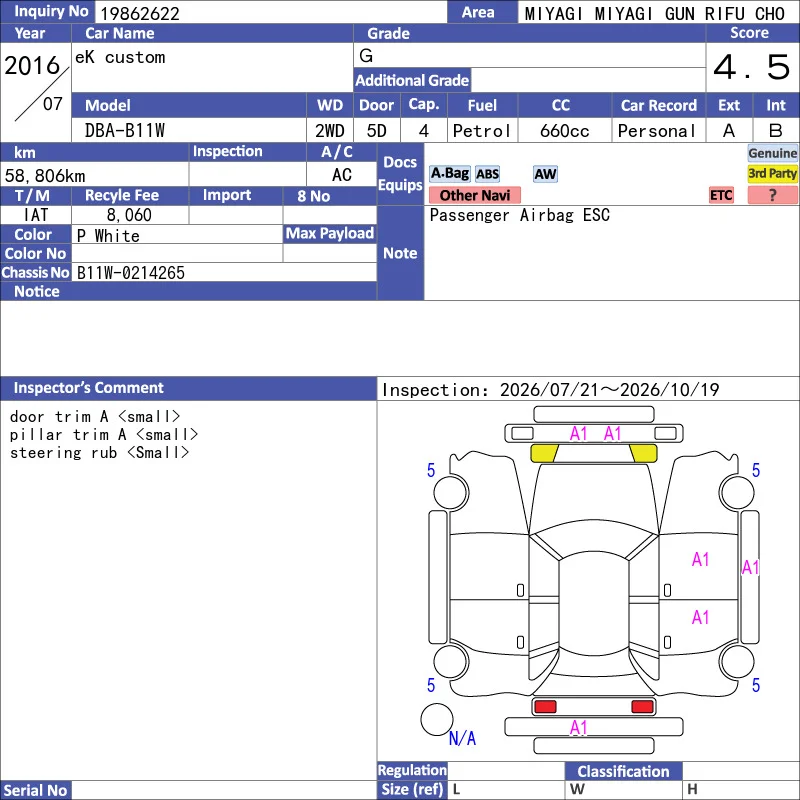
Task: Click the Other Navi badge
Action: click(474, 195)
